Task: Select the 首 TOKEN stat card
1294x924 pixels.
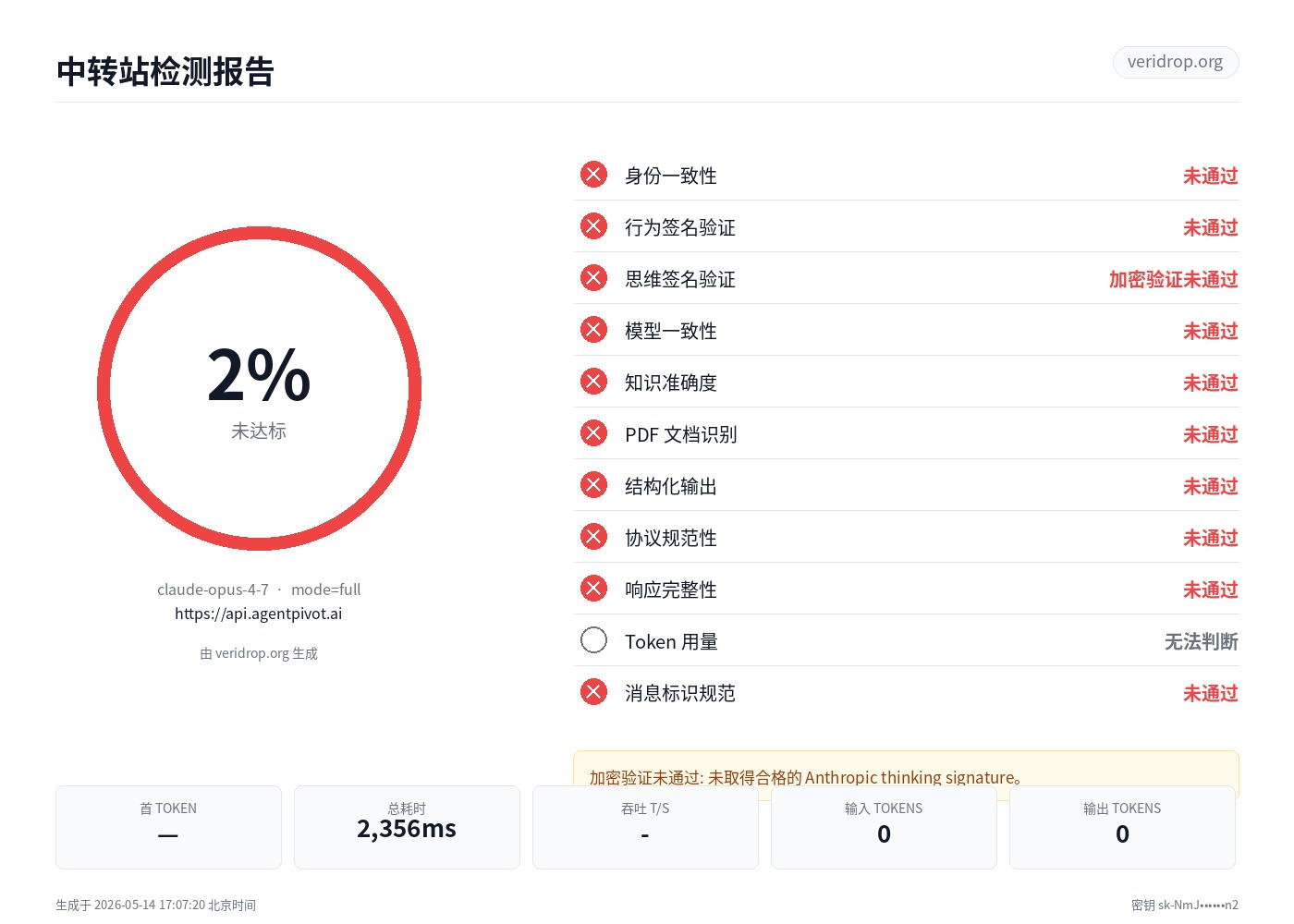Action: tap(168, 827)
